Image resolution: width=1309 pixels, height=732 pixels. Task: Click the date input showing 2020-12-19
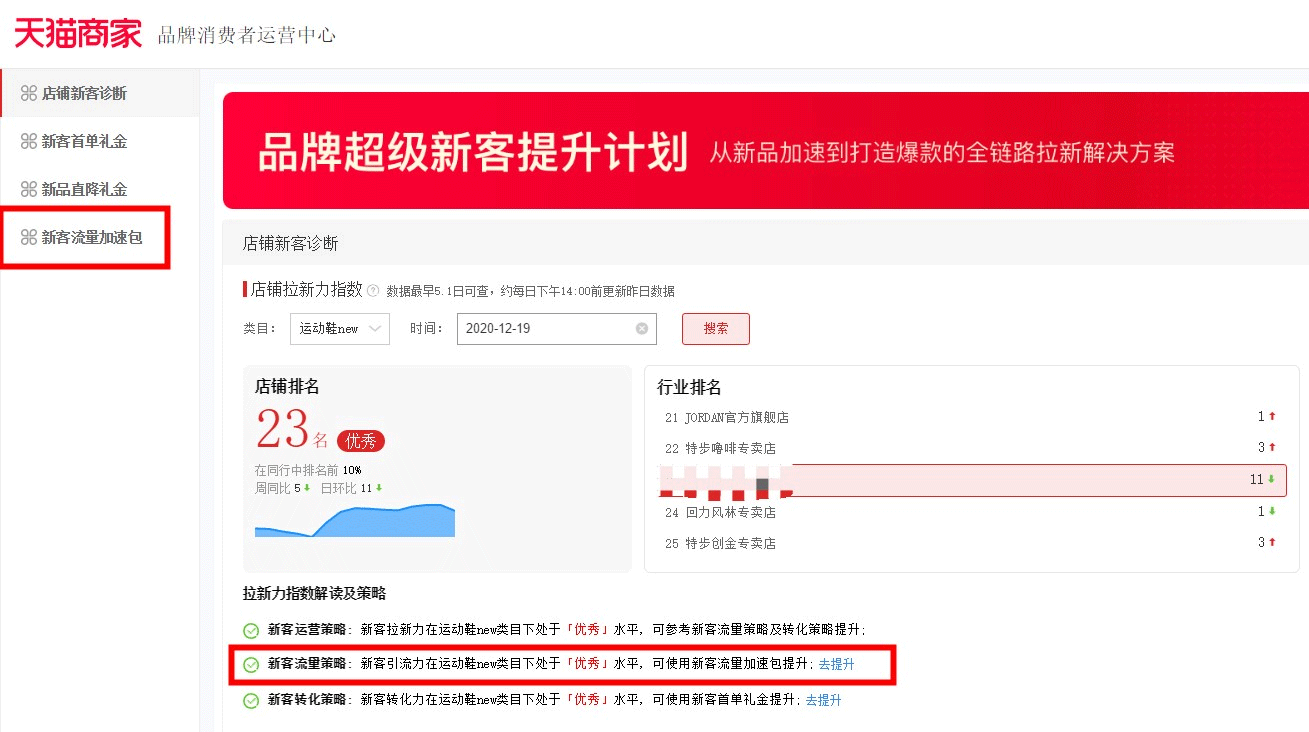(545, 329)
